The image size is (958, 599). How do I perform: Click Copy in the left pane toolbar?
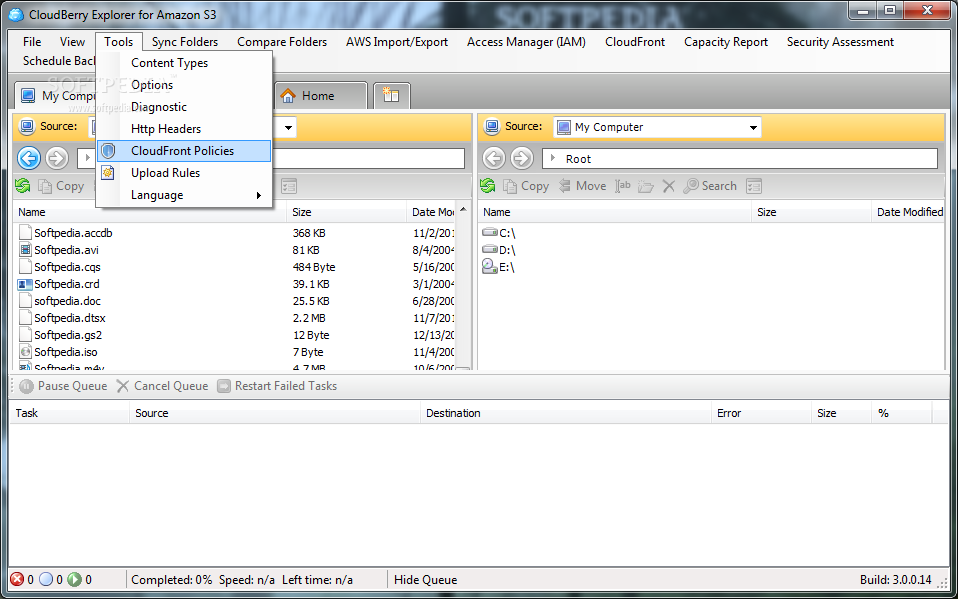point(60,186)
